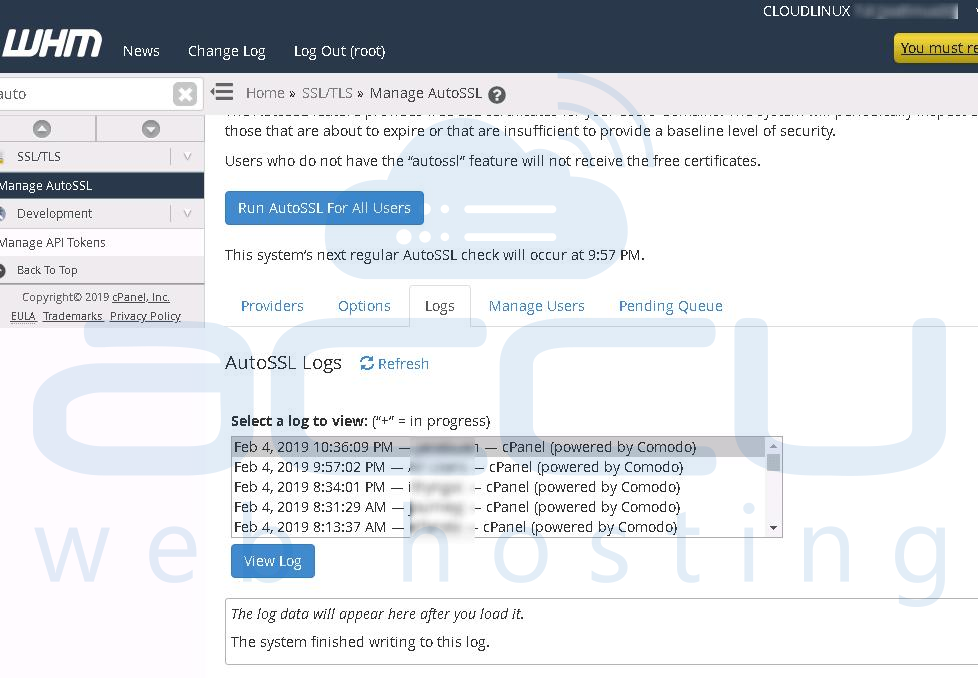Select log entry Feb 4, 2019 8:31:29 AM

499,507
